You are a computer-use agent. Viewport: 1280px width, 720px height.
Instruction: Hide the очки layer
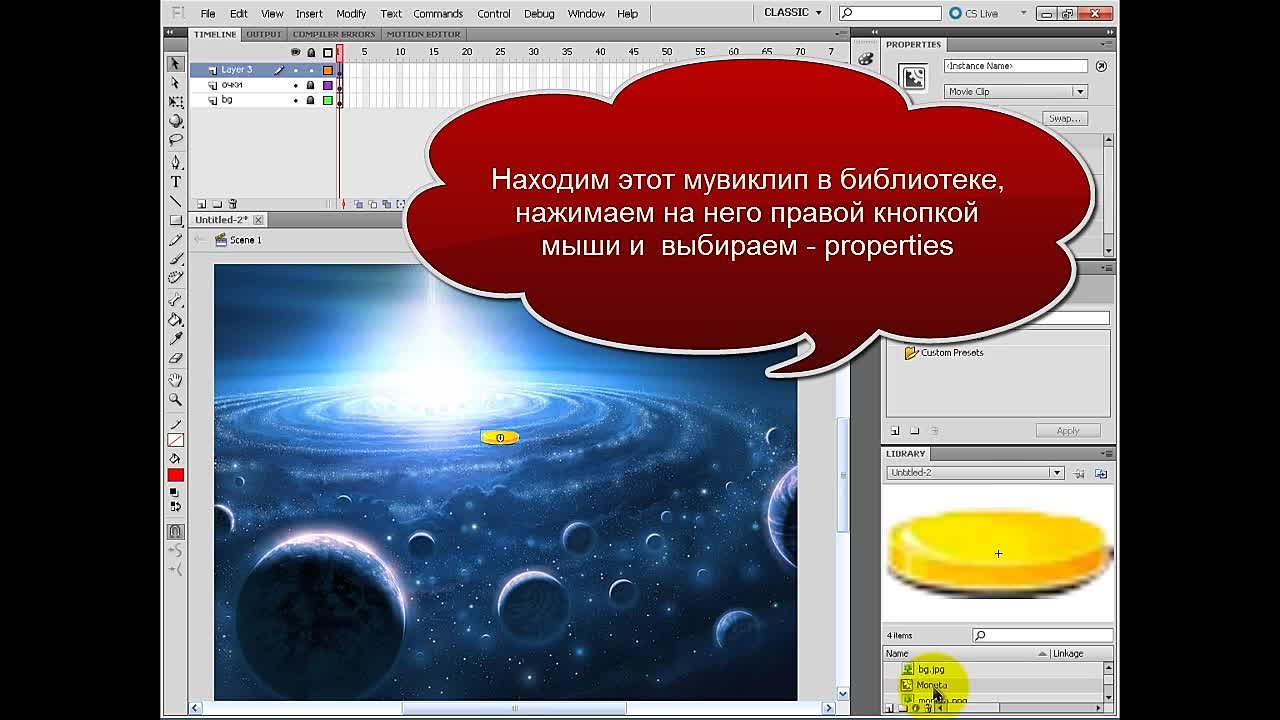point(295,85)
